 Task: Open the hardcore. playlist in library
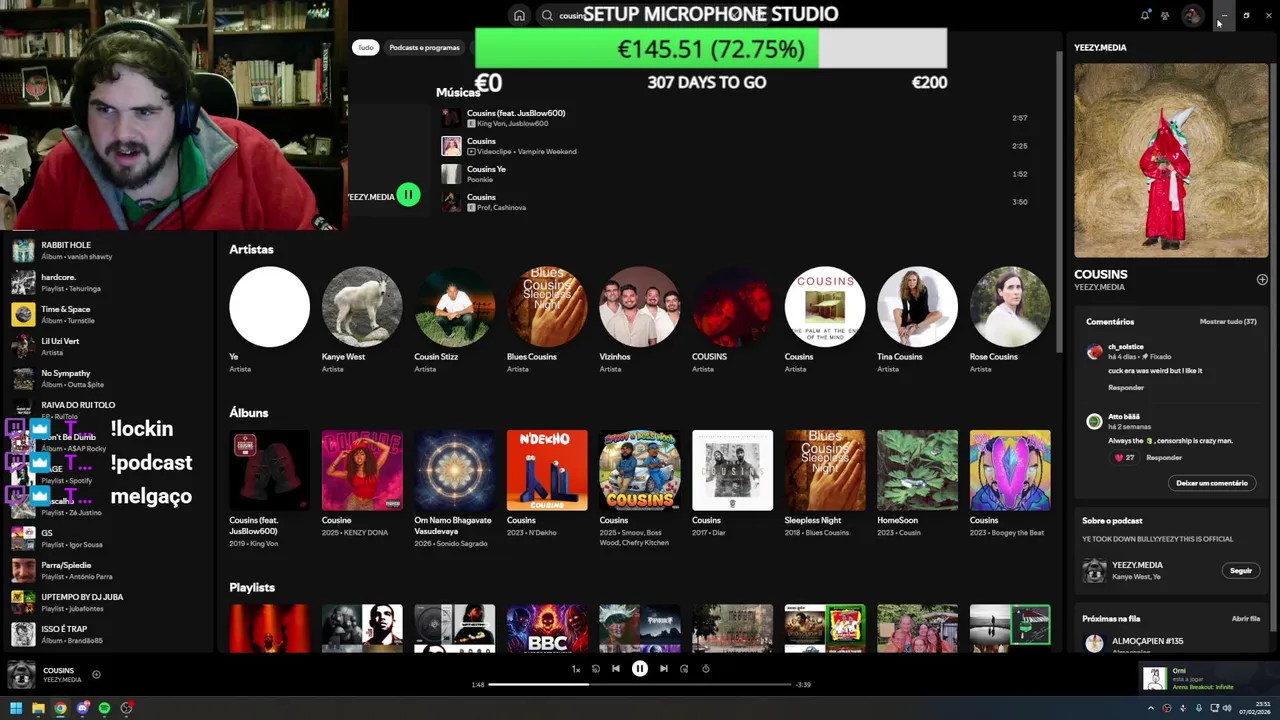coord(108,282)
